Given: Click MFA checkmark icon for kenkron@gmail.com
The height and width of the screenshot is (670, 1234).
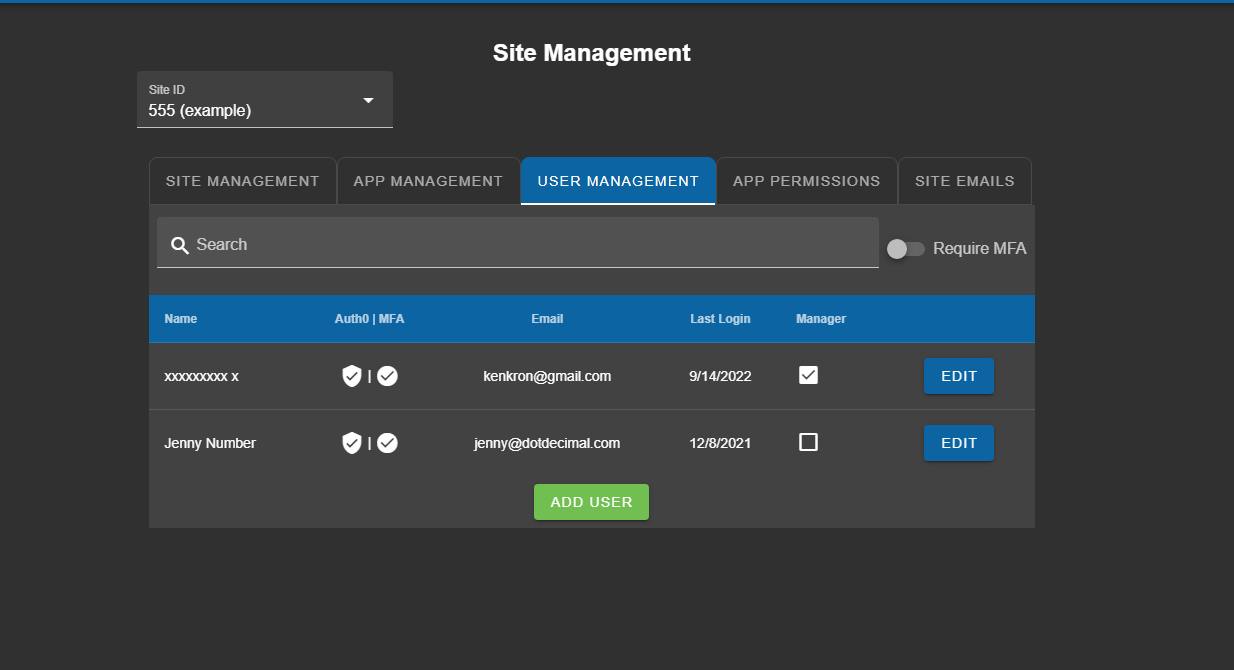Looking at the screenshot, I should click(388, 376).
